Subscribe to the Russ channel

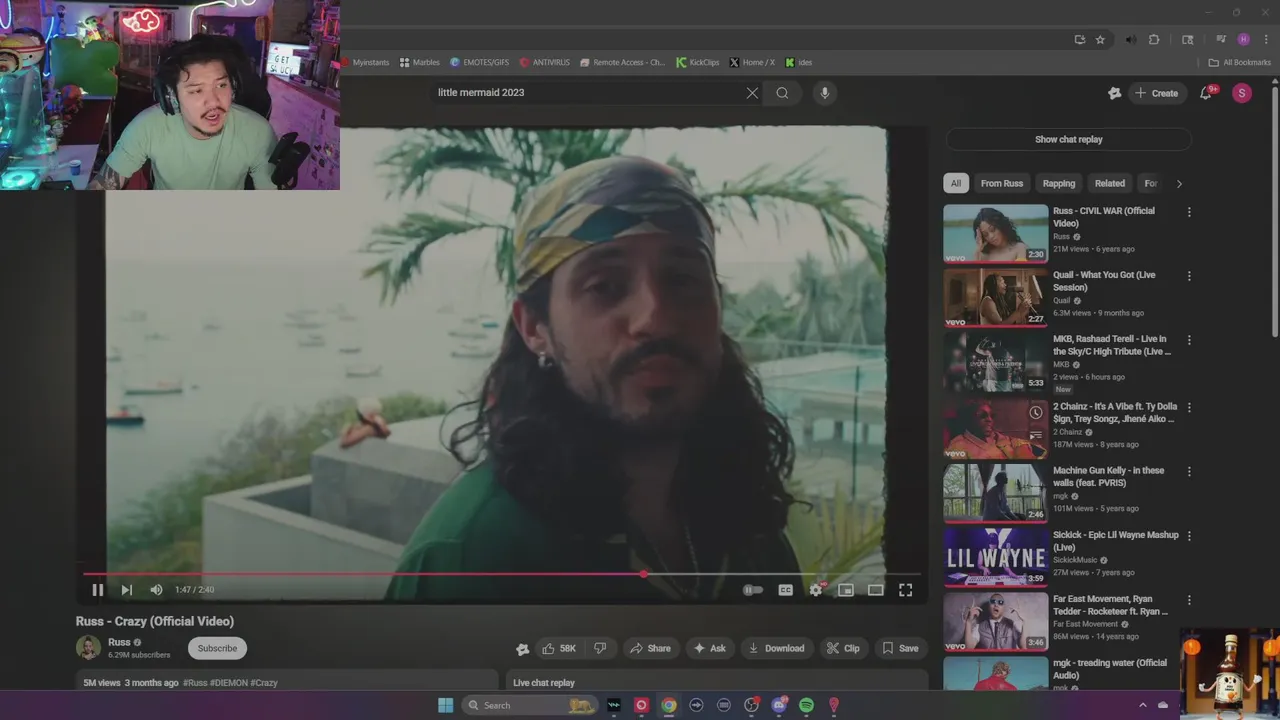point(217,648)
